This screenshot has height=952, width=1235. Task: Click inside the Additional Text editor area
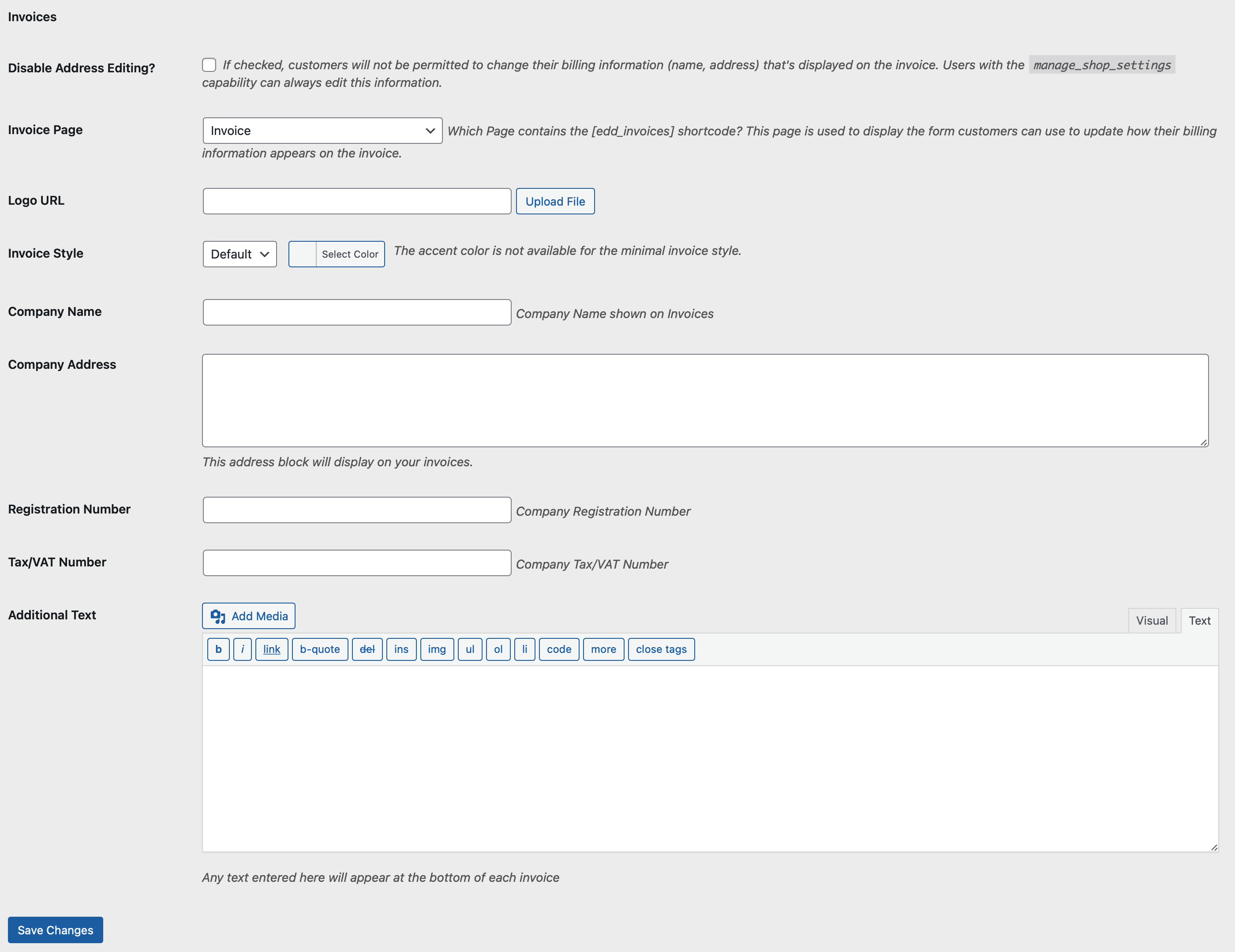[x=710, y=758]
